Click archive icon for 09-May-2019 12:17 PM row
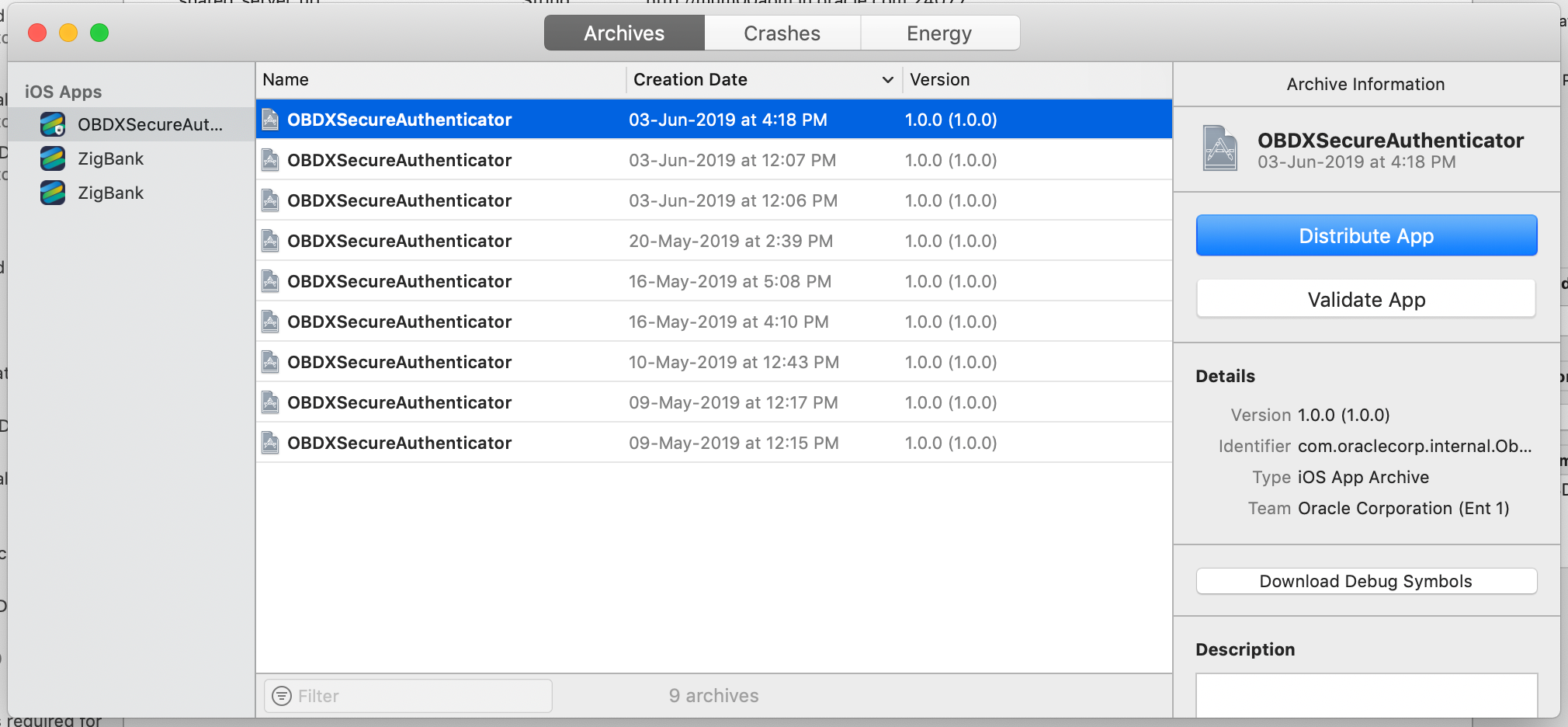The width and height of the screenshot is (1568, 727). pos(270,402)
